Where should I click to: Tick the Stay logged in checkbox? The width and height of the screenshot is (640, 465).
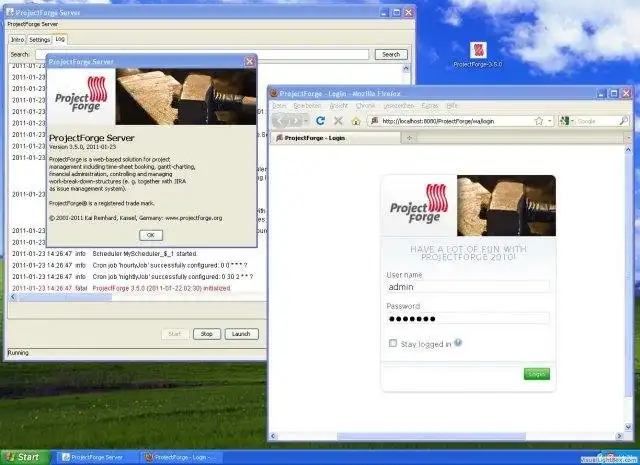pyautogui.click(x=393, y=343)
